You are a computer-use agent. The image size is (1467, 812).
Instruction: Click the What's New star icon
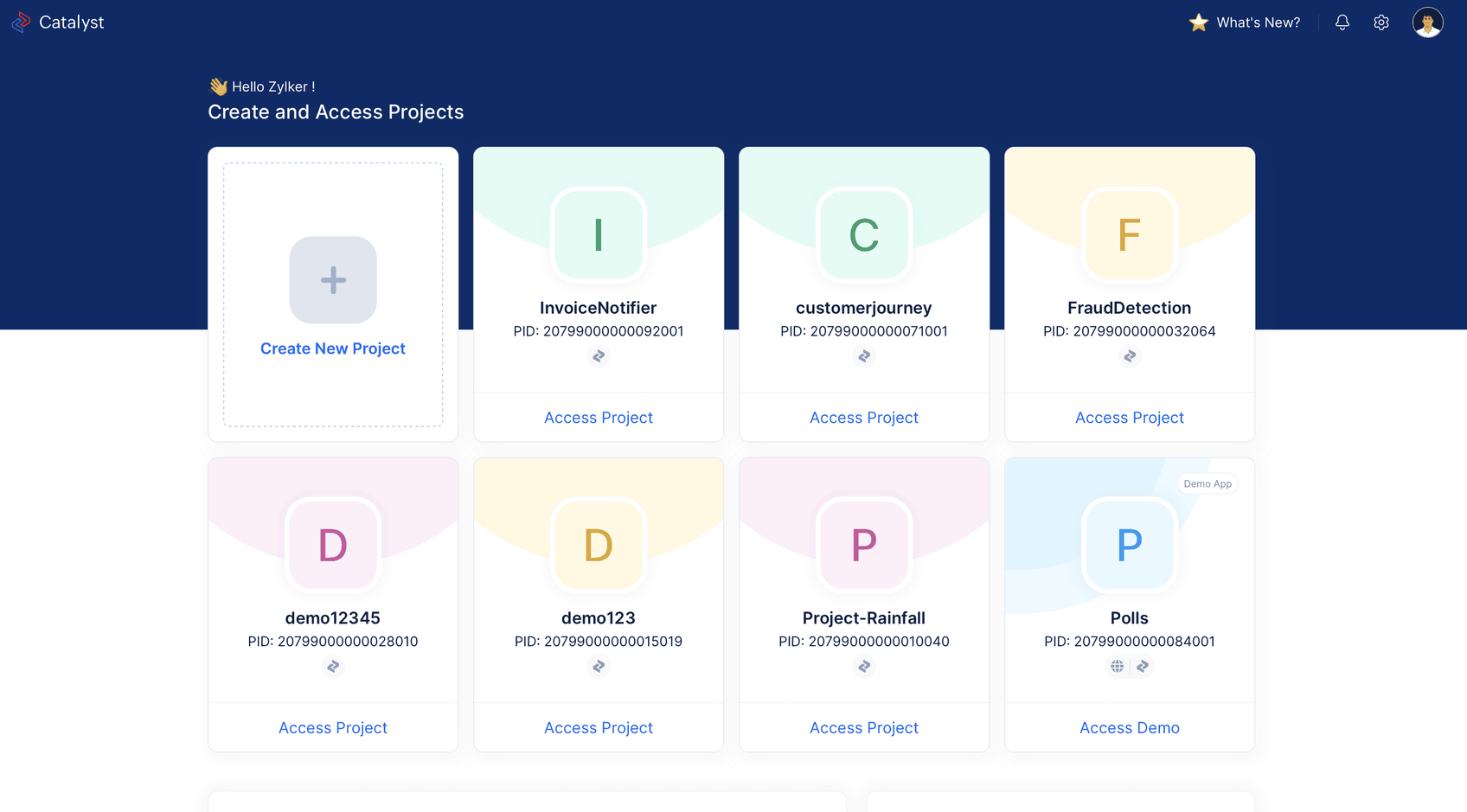pyautogui.click(x=1198, y=22)
